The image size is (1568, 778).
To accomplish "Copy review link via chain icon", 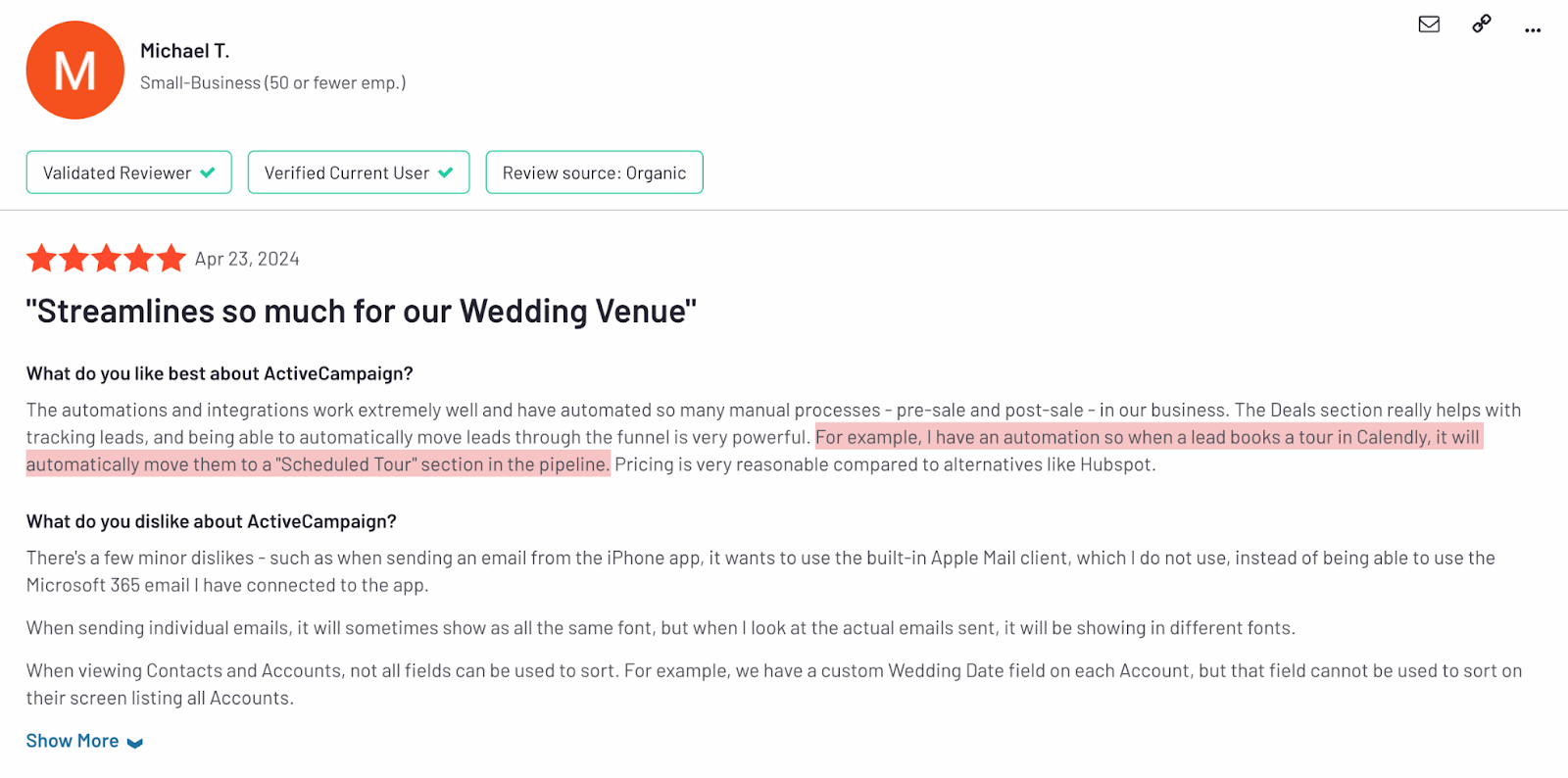I will tap(1482, 24).
